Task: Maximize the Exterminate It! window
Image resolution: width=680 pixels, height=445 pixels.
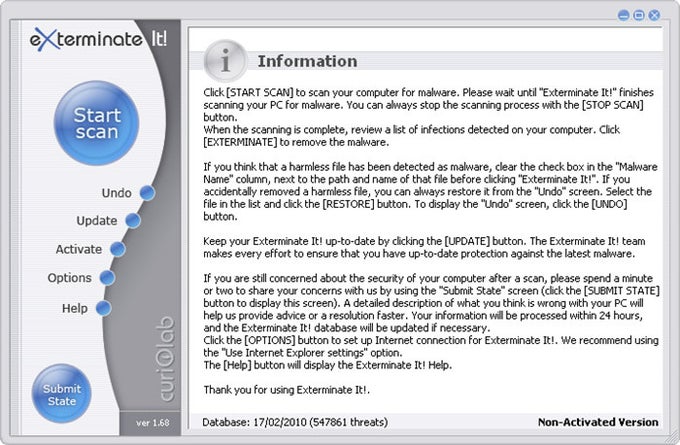Action: tap(639, 16)
